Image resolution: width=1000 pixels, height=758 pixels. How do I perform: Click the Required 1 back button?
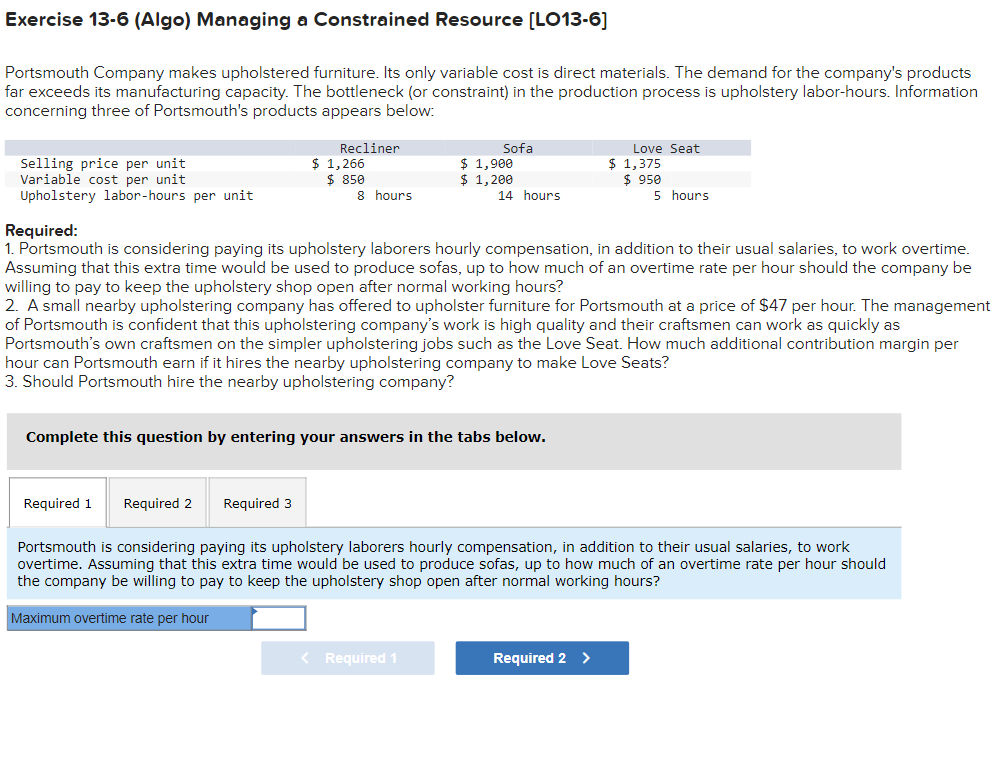347,658
